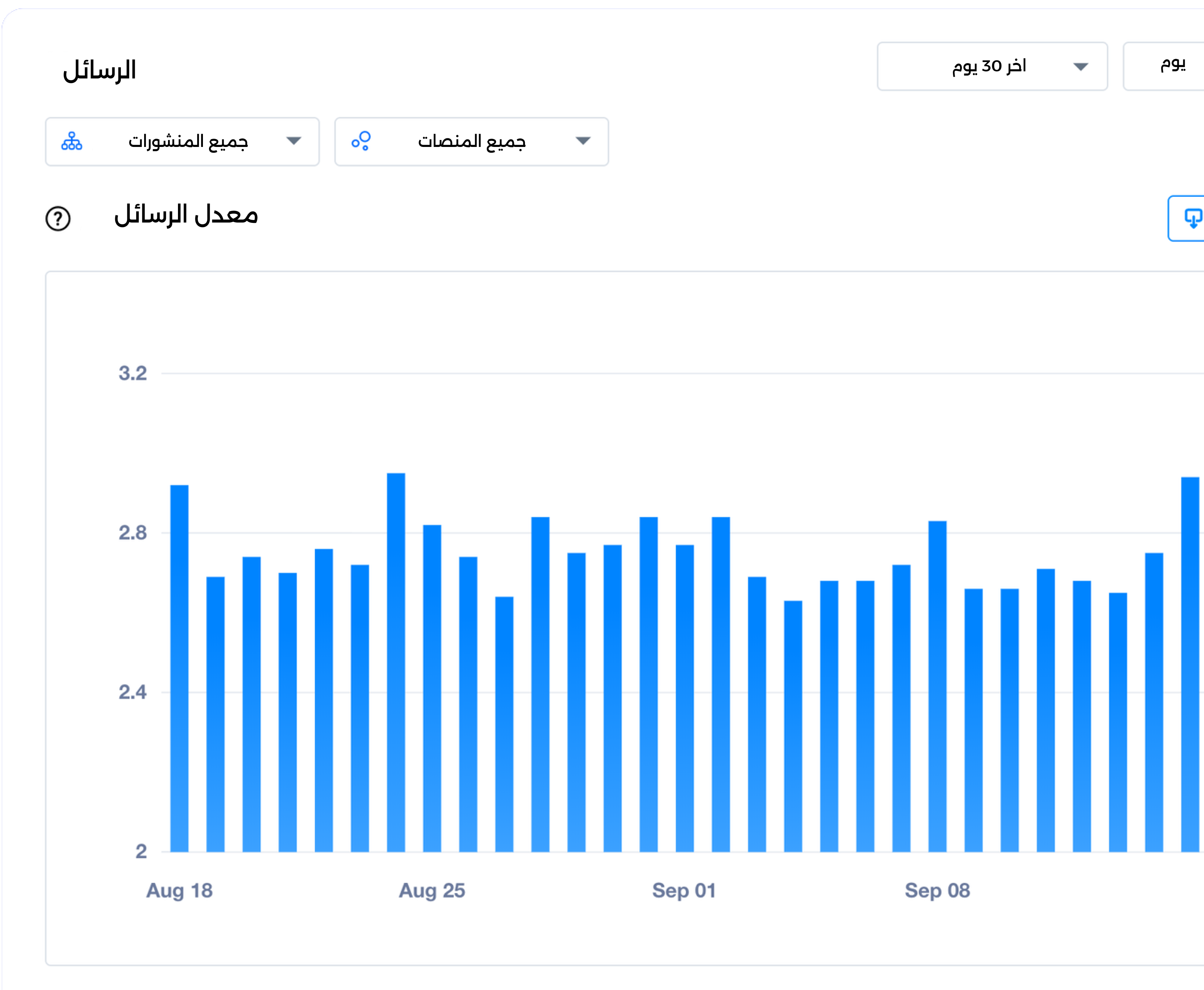Click the Aug 25 x-axis label
The image size is (1204, 990).
tap(432, 891)
